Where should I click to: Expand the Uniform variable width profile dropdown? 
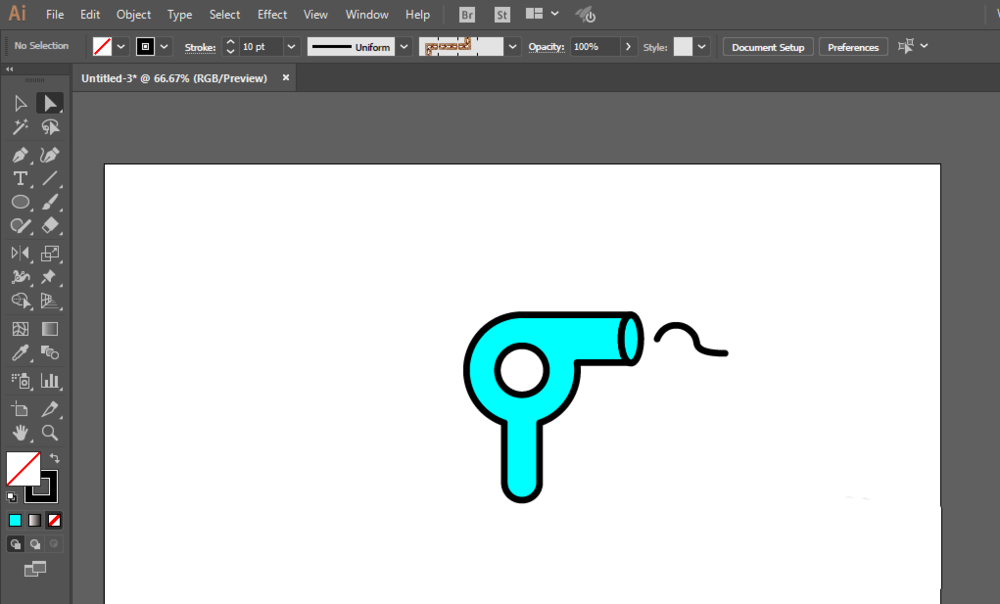click(x=403, y=47)
